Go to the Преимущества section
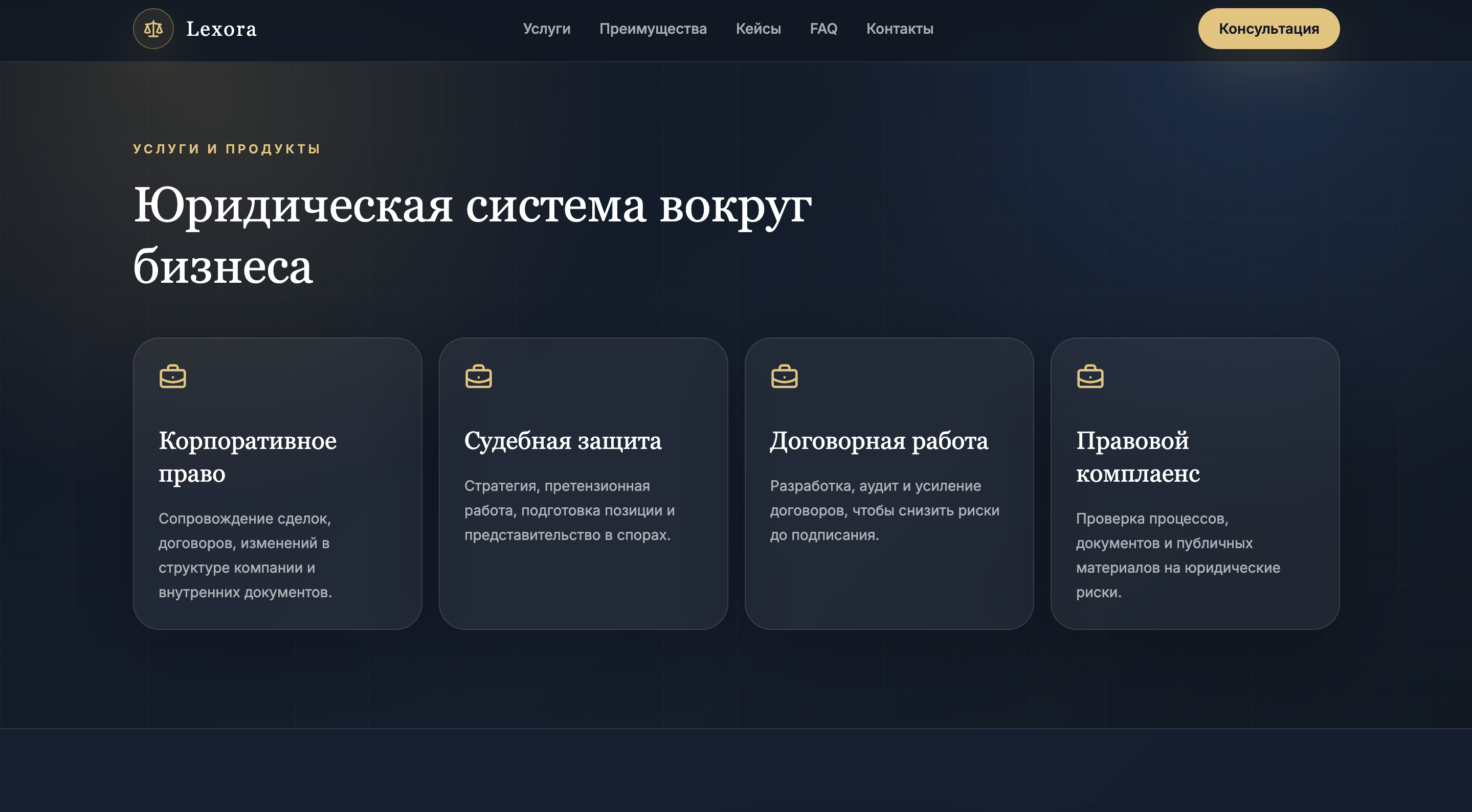The height and width of the screenshot is (812, 1472). tap(653, 29)
